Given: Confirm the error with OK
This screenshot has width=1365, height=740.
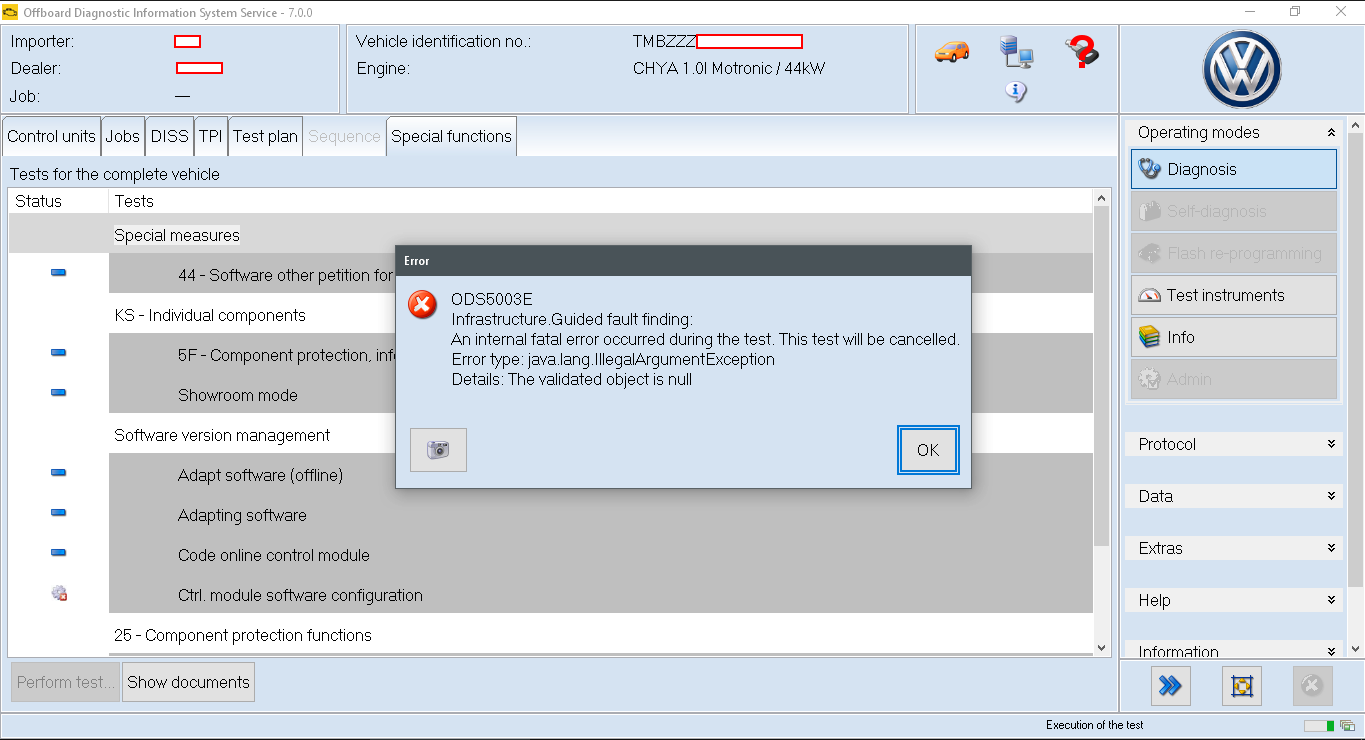Looking at the screenshot, I should pyautogui.click(x=928, y=450).
